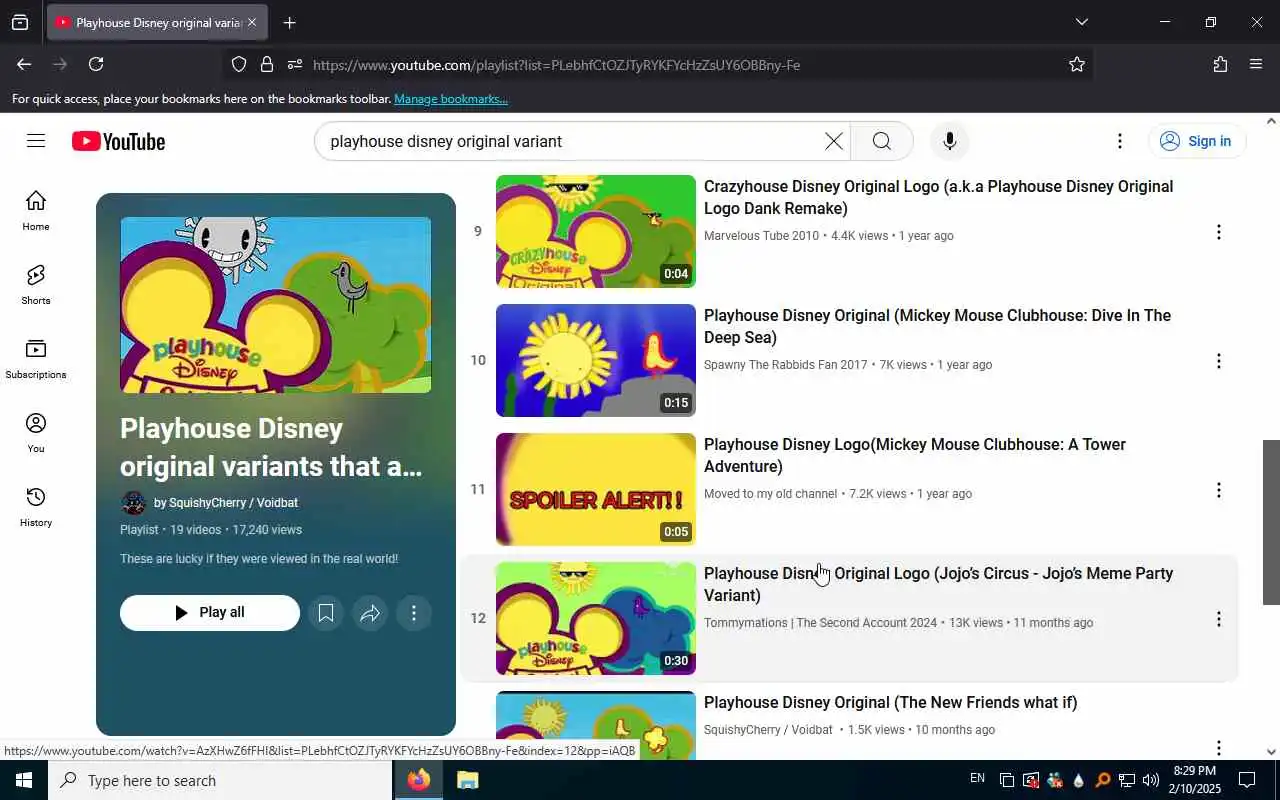Open the notification center
1280x800 pixels.
point(1247,780)
